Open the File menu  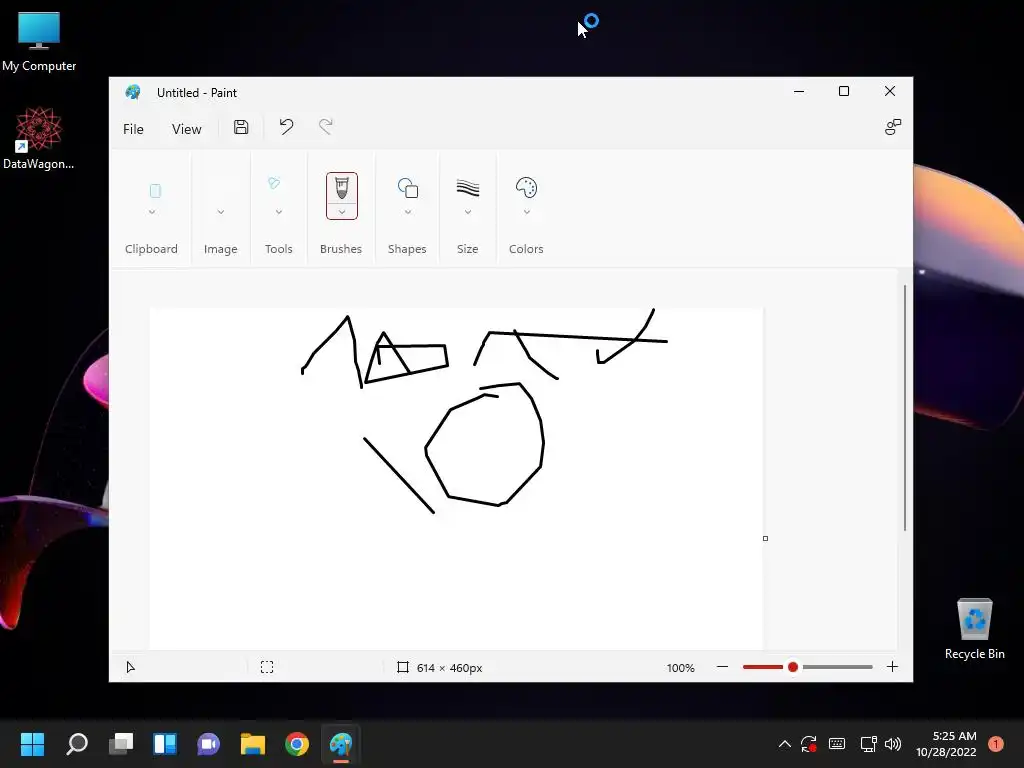pyautogui.click(x=133, y=129)
